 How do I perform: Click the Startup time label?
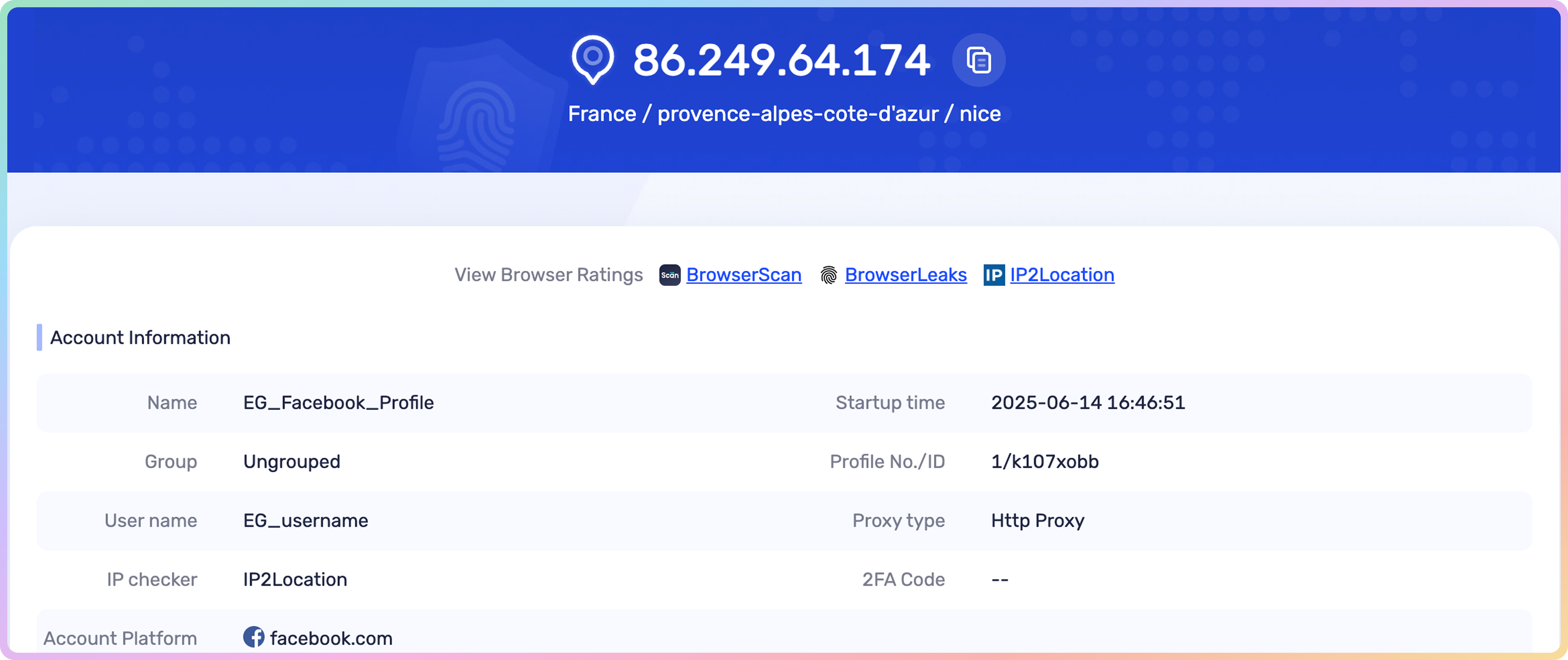coord(890,403)
